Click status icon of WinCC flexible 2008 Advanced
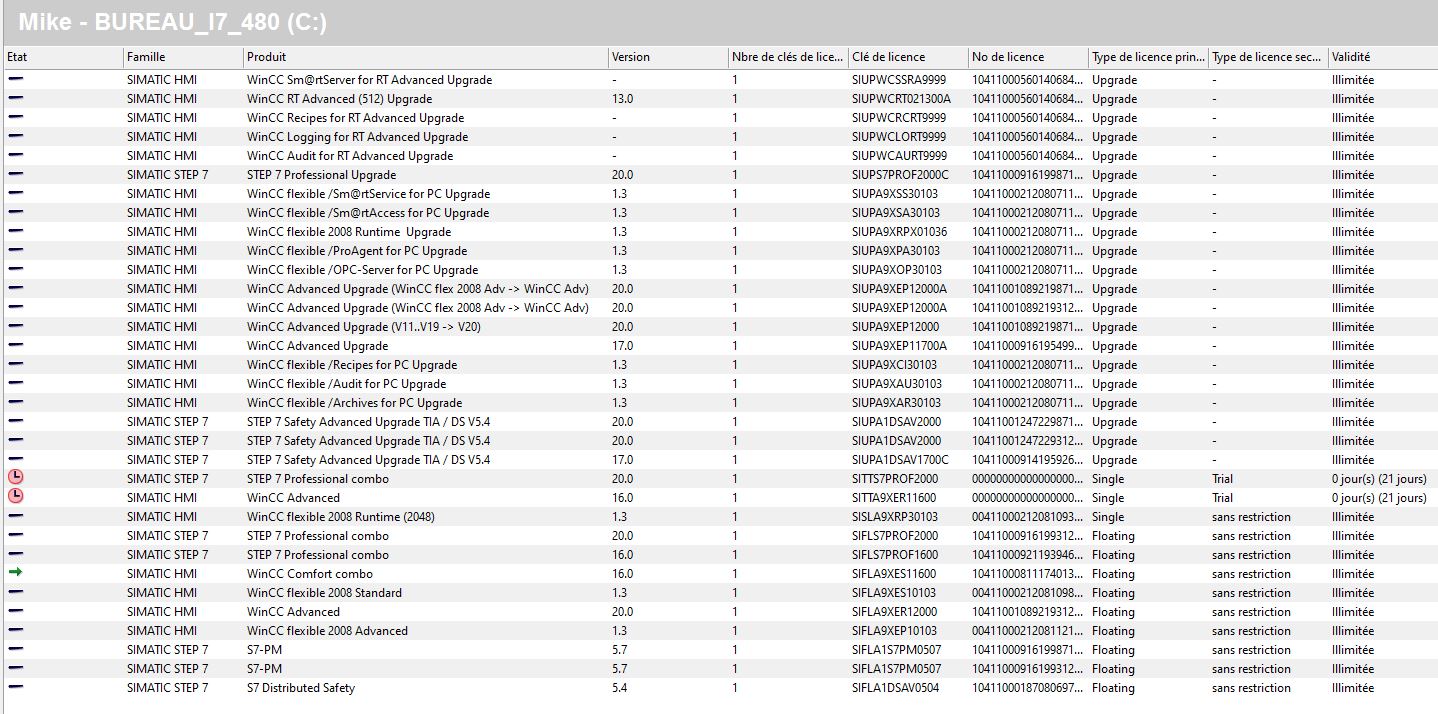This screenshot has height=714, width=1438. pos(15,630)
